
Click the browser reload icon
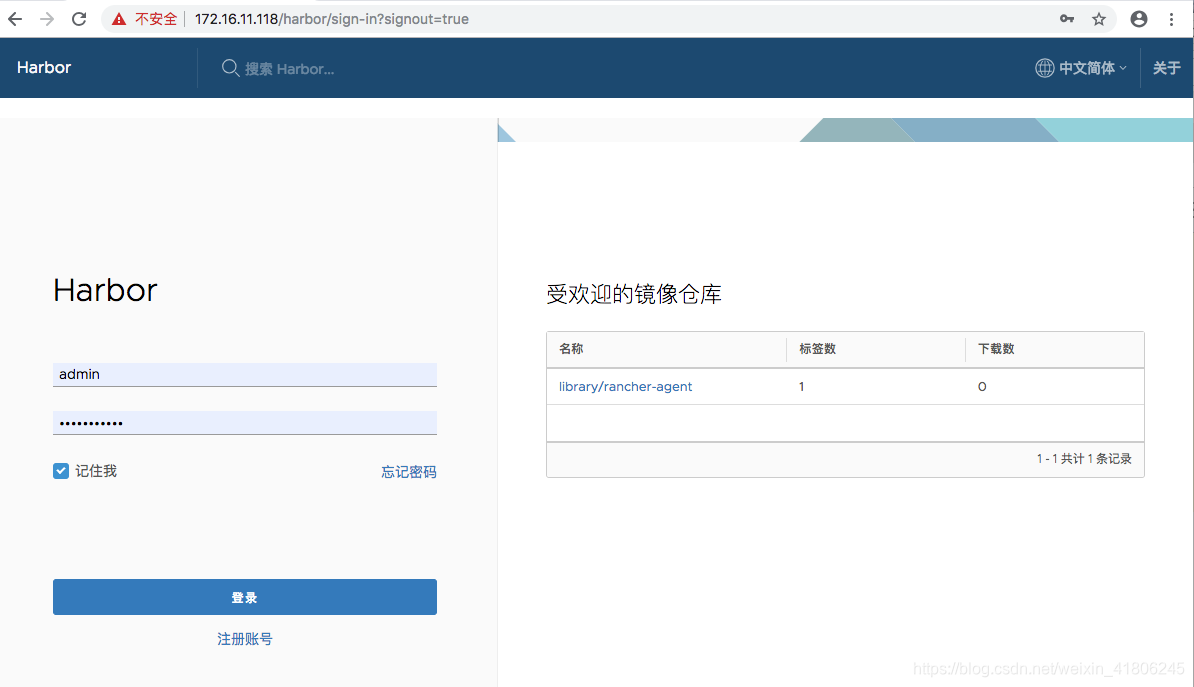(x=79, y=18)
